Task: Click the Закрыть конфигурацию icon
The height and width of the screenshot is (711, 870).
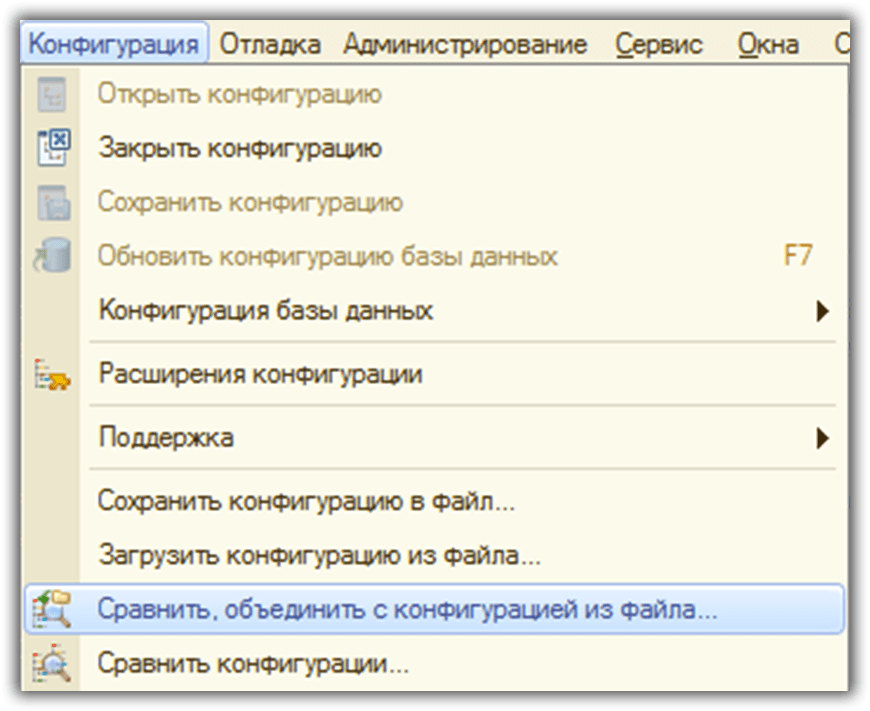Action: point(53,149)
